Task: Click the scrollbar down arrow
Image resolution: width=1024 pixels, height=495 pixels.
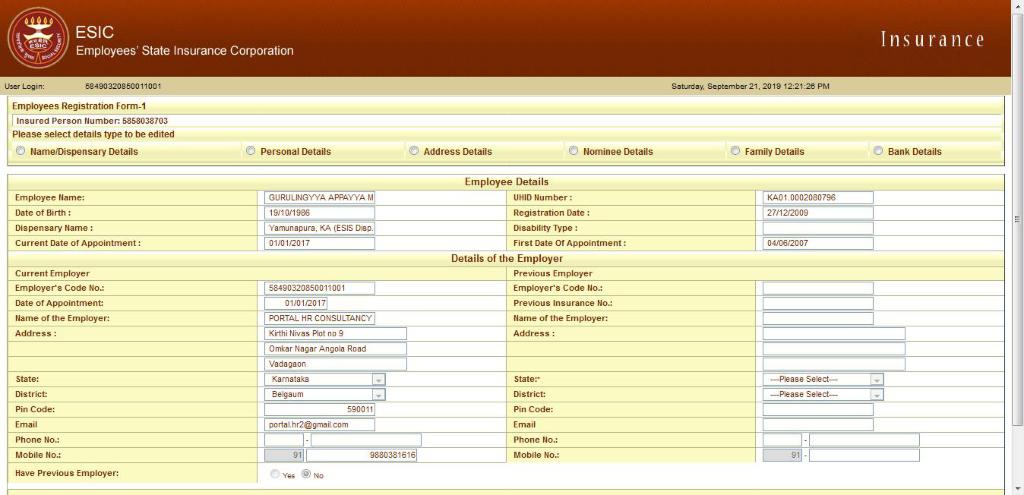Action: 1017,488
